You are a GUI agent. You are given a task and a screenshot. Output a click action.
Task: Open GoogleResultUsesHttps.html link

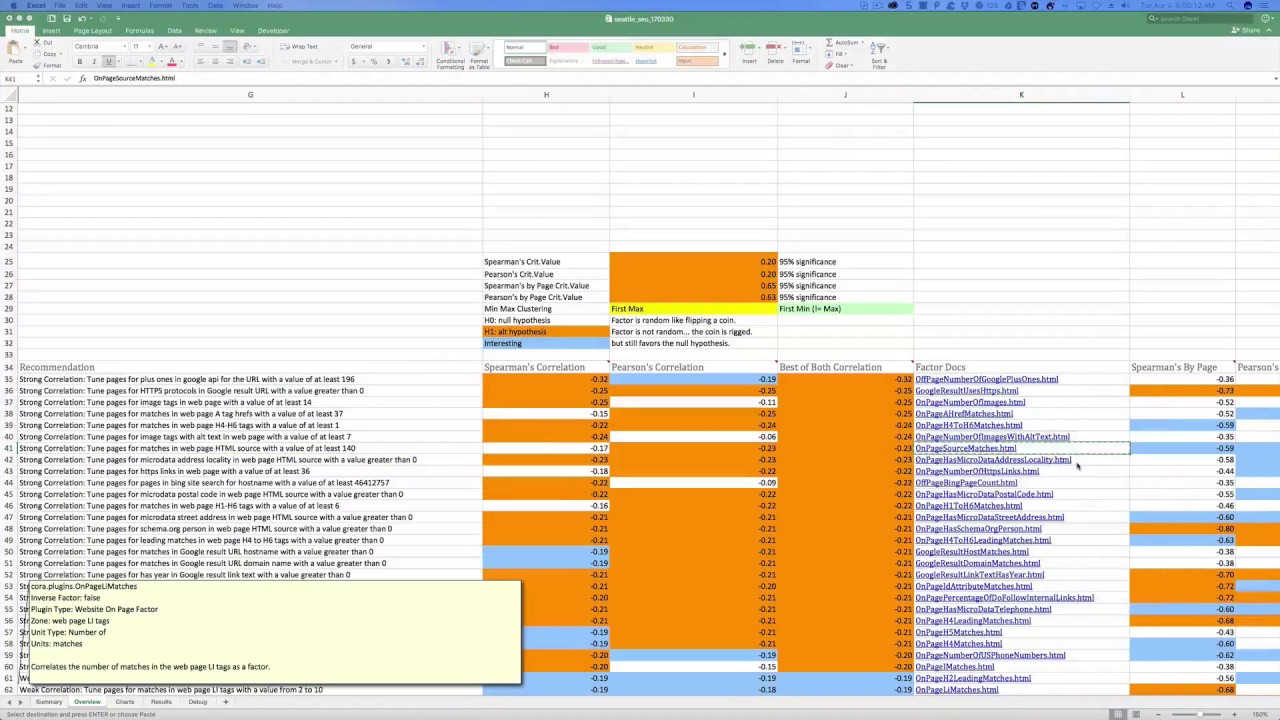point(967,391)
